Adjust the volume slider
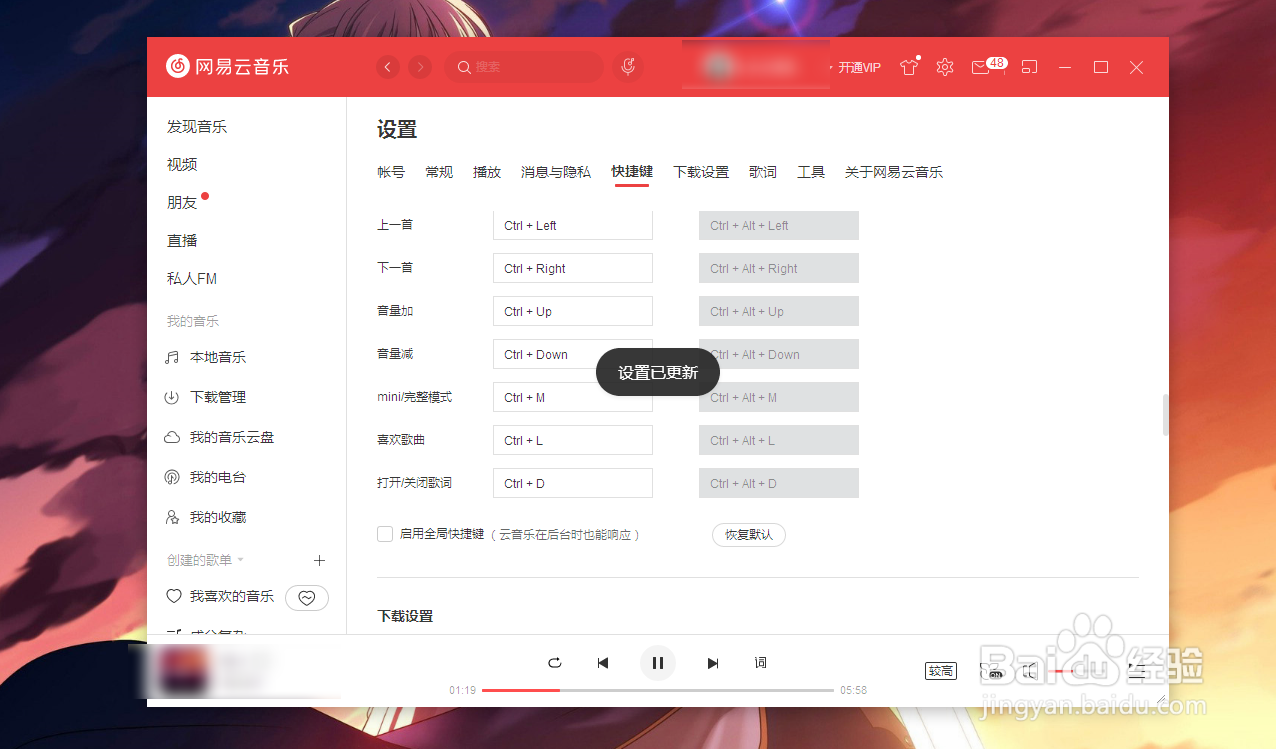The width and height of the screenshot is (1276, 749). 1075,671
